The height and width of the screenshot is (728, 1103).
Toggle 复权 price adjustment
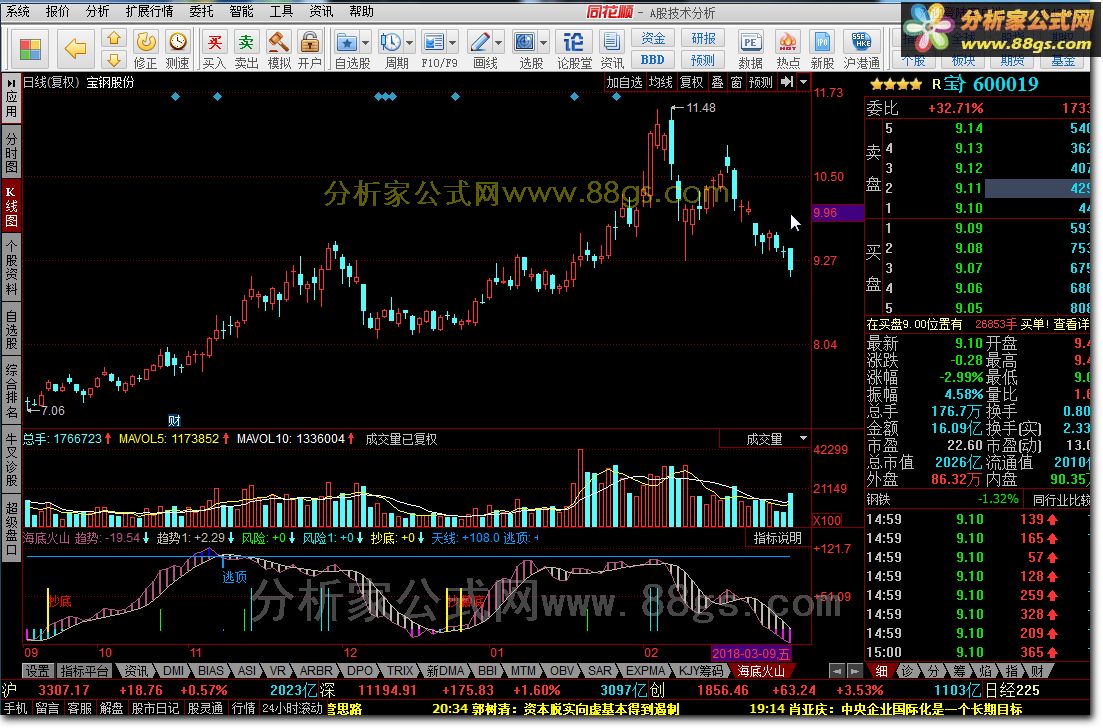[691, 82]
